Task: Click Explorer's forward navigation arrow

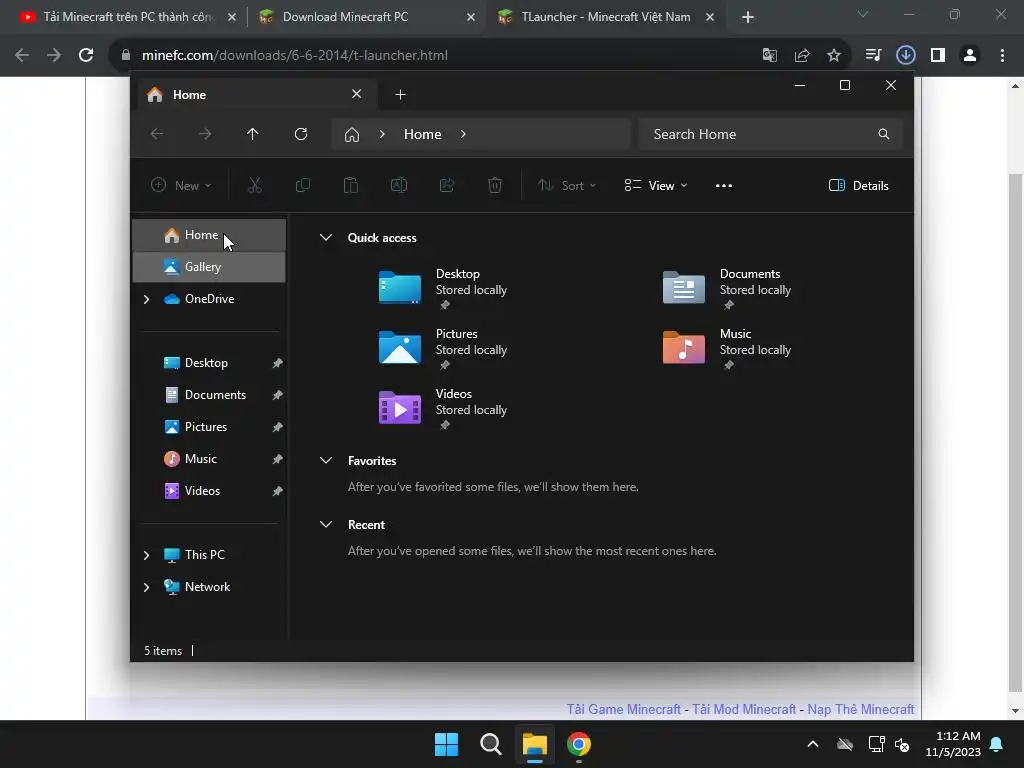Action: point(205,134)
